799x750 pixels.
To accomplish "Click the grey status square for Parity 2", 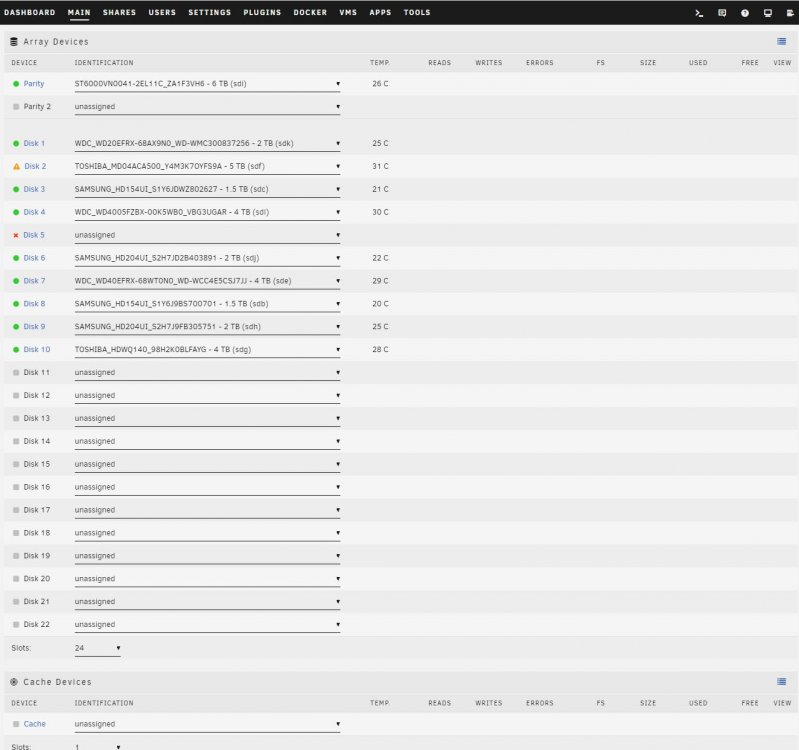I will (x=16, y=106).
